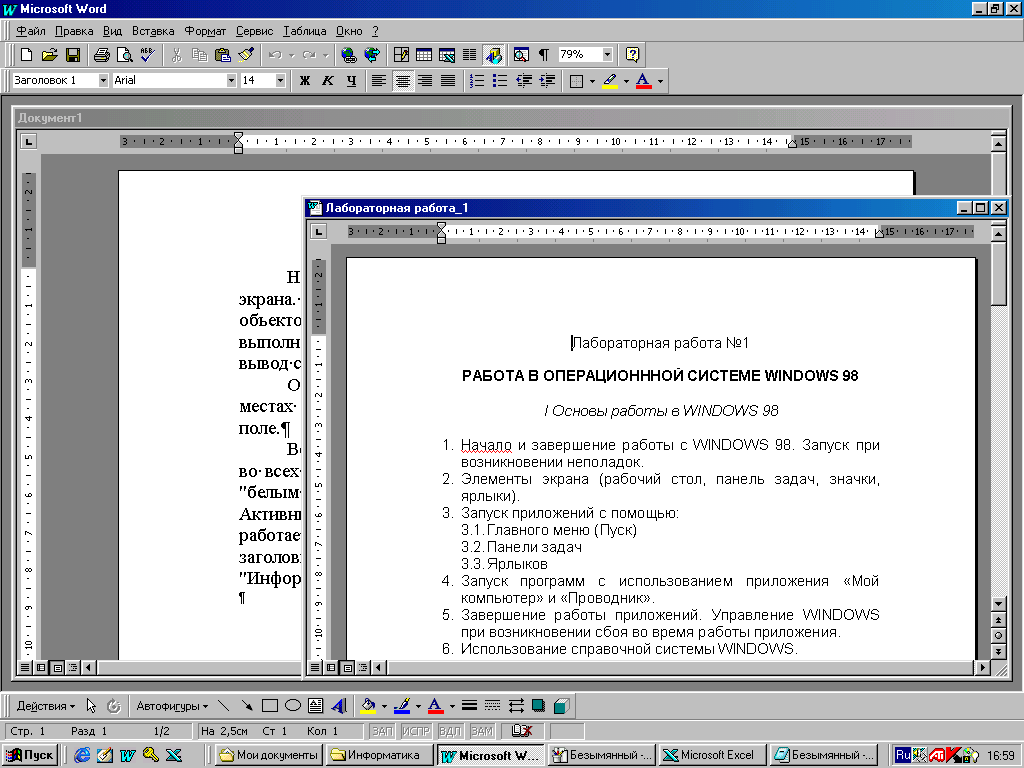Viewport: 1024px width, 768px height.
Task: Open the Формат menu
Action: [205, 31]
